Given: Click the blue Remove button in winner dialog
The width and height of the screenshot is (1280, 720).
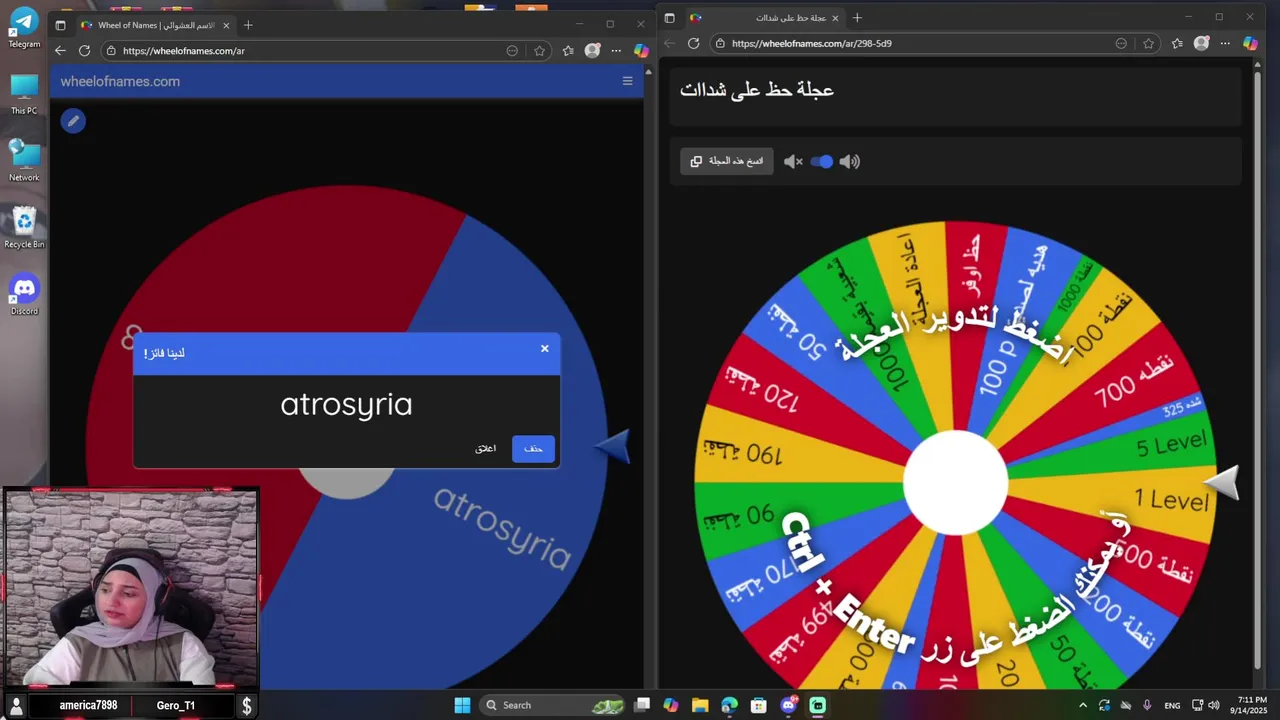Looking at the screenshot, I should point(533,449).
